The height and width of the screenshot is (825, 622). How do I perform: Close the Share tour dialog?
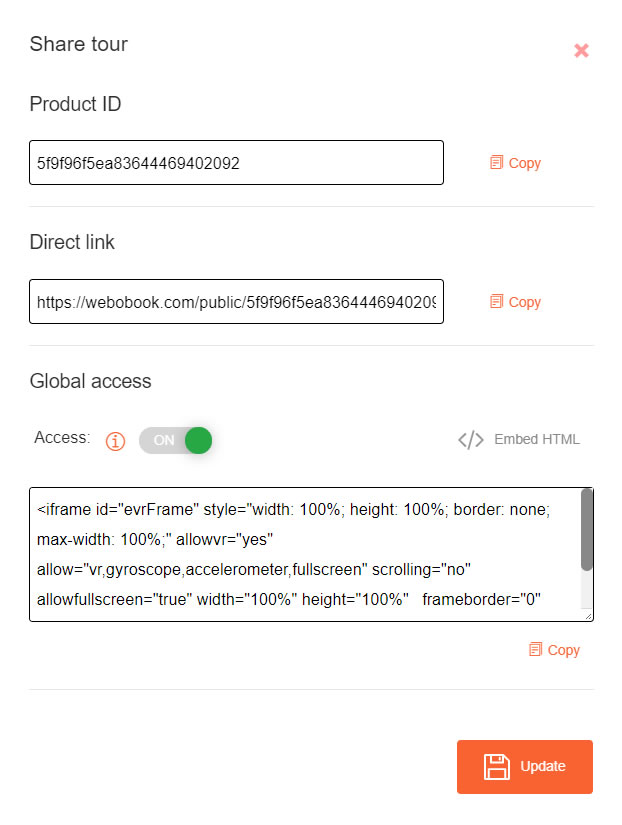[x=581, y=51]
